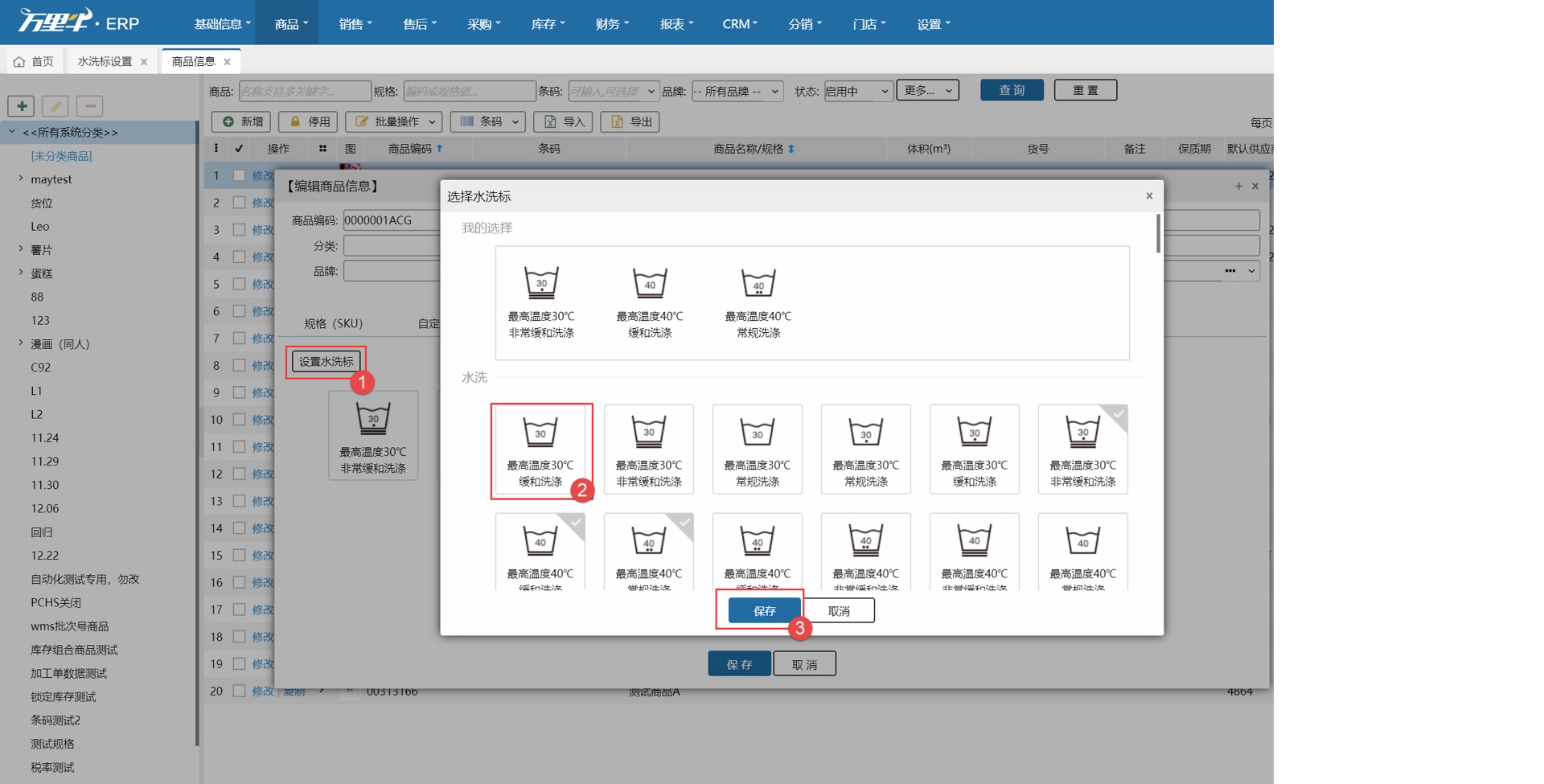
Task: Tick the checkbox for product row 1
Action: click(x=239, y=175)
